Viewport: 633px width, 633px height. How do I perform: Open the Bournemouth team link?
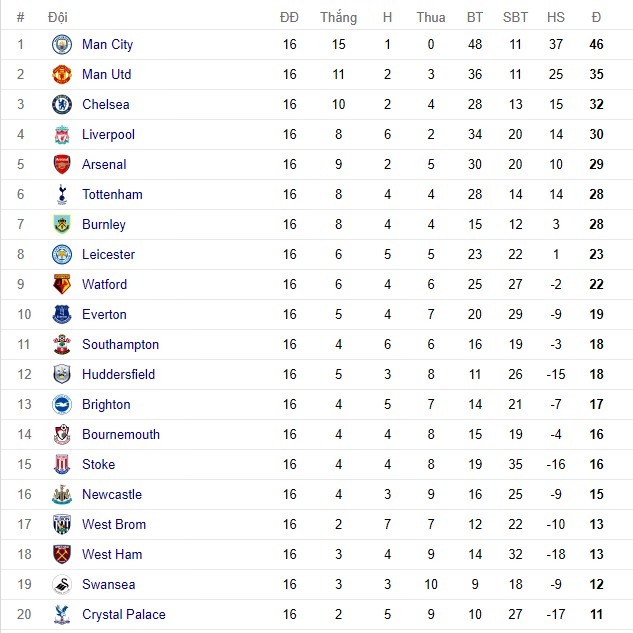pos(120,435)
